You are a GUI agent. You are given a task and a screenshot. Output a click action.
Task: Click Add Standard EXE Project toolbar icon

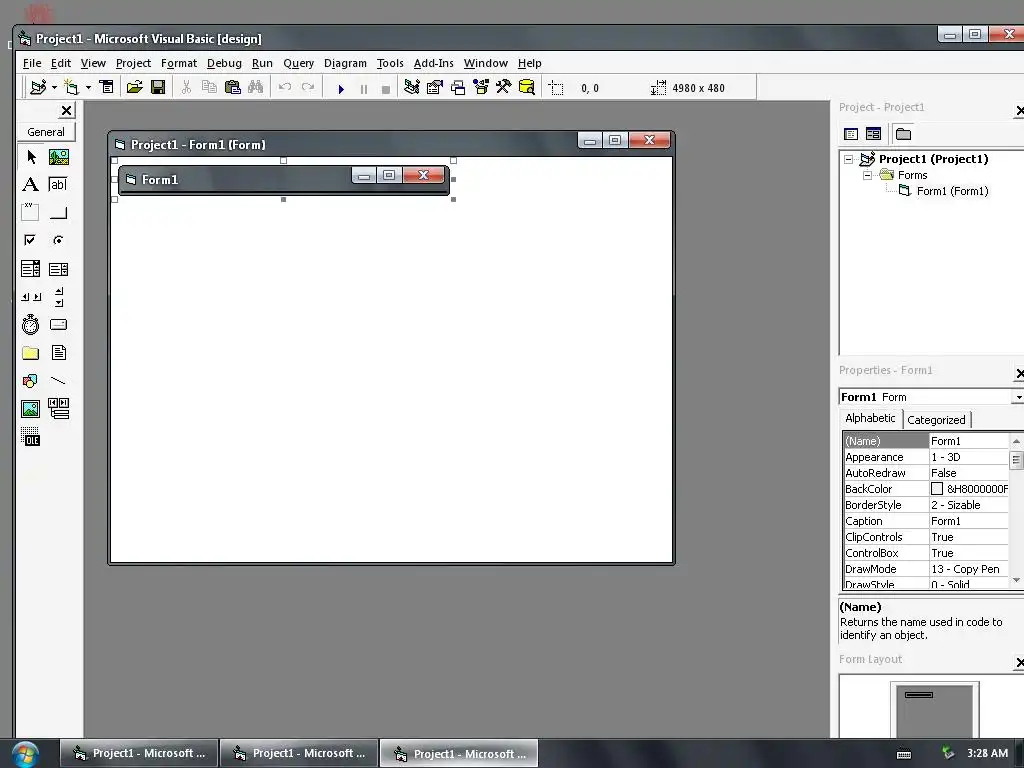coord(39,87)
